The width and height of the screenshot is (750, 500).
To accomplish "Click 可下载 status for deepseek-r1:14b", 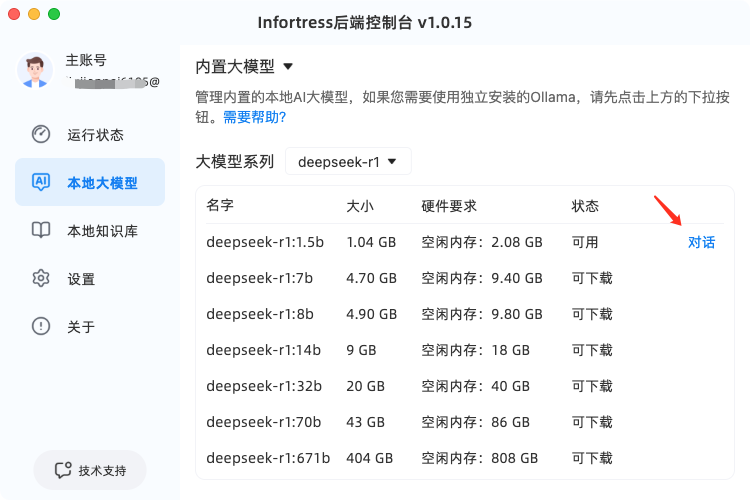I will point(592,350).
